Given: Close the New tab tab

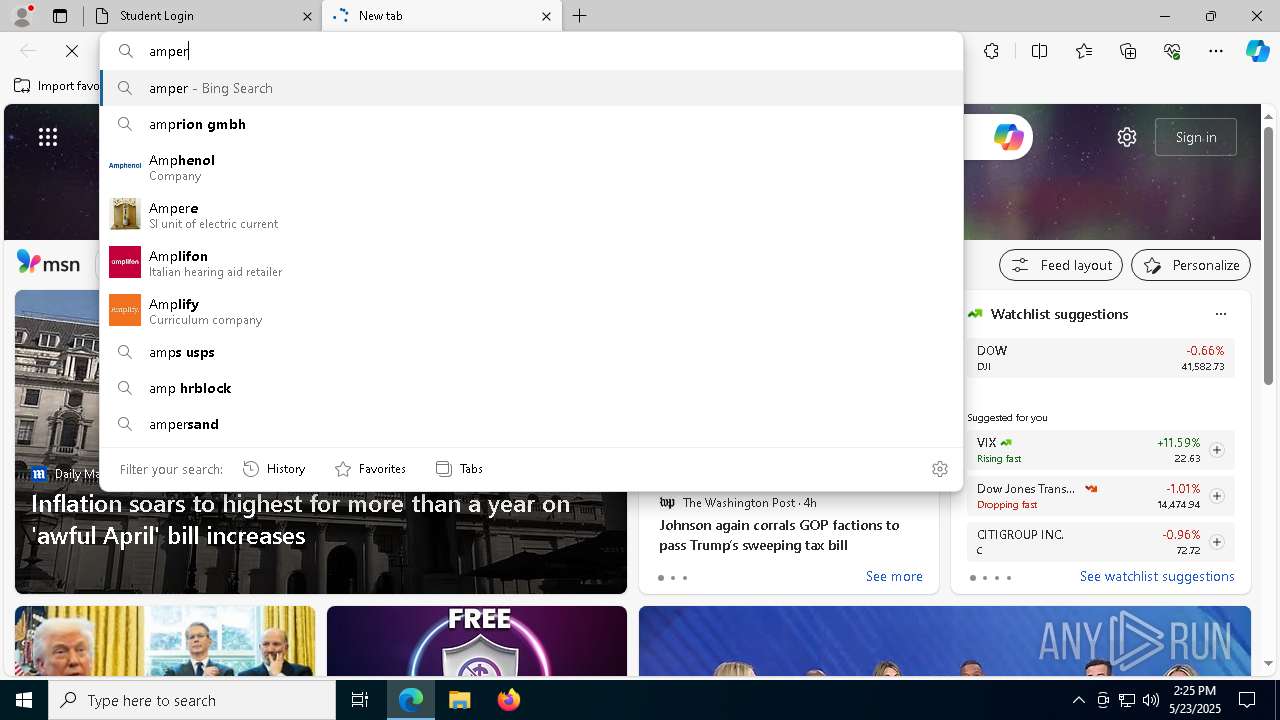Looking at the screenshot, I should (546, 16).
